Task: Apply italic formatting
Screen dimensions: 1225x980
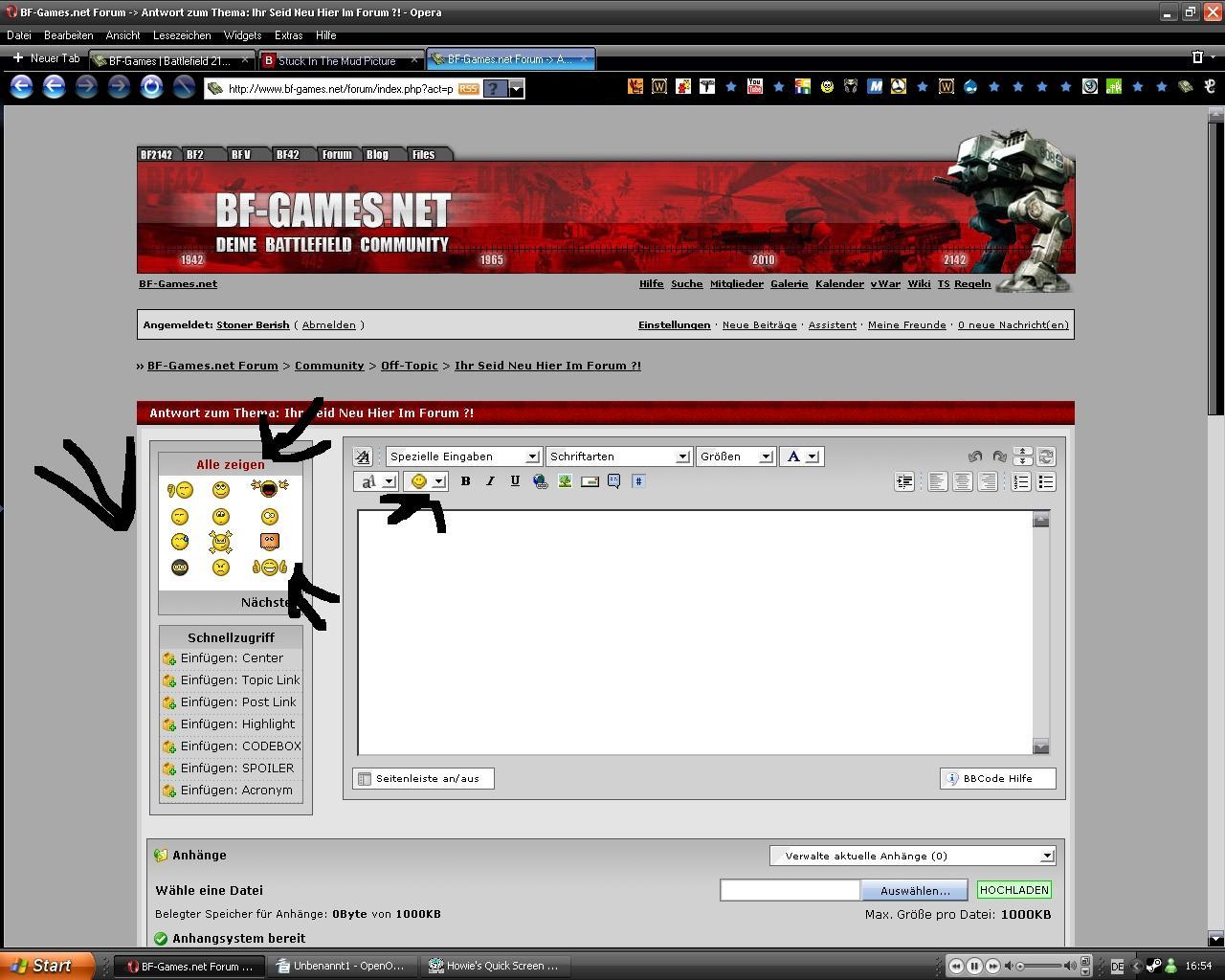Action: coord(490,481)
